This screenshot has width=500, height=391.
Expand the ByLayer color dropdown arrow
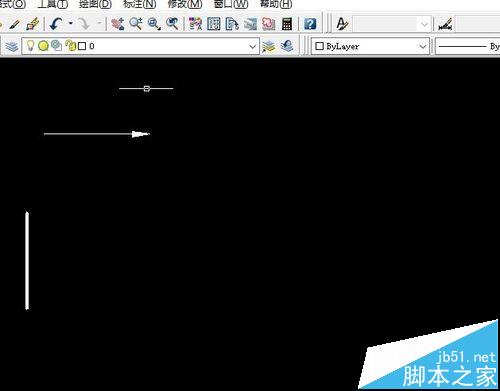pos(423,46)
